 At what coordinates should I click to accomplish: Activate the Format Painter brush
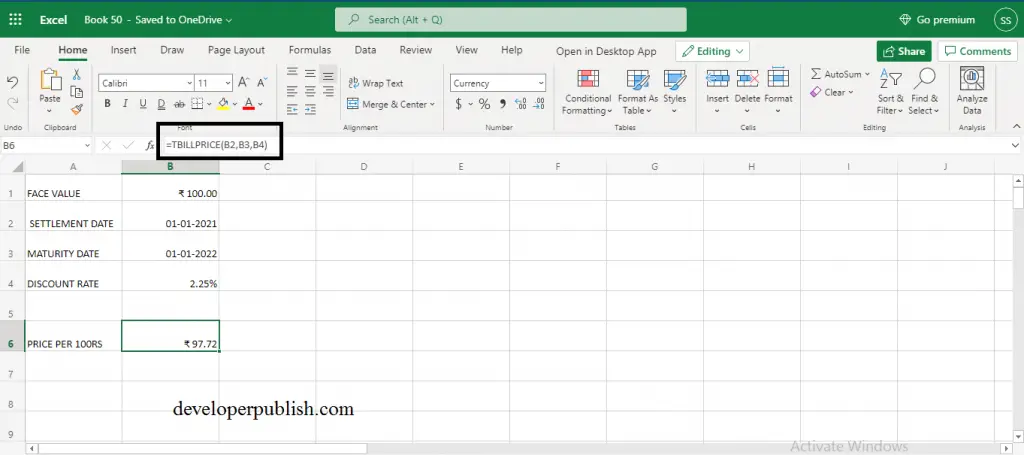point(76,109)
